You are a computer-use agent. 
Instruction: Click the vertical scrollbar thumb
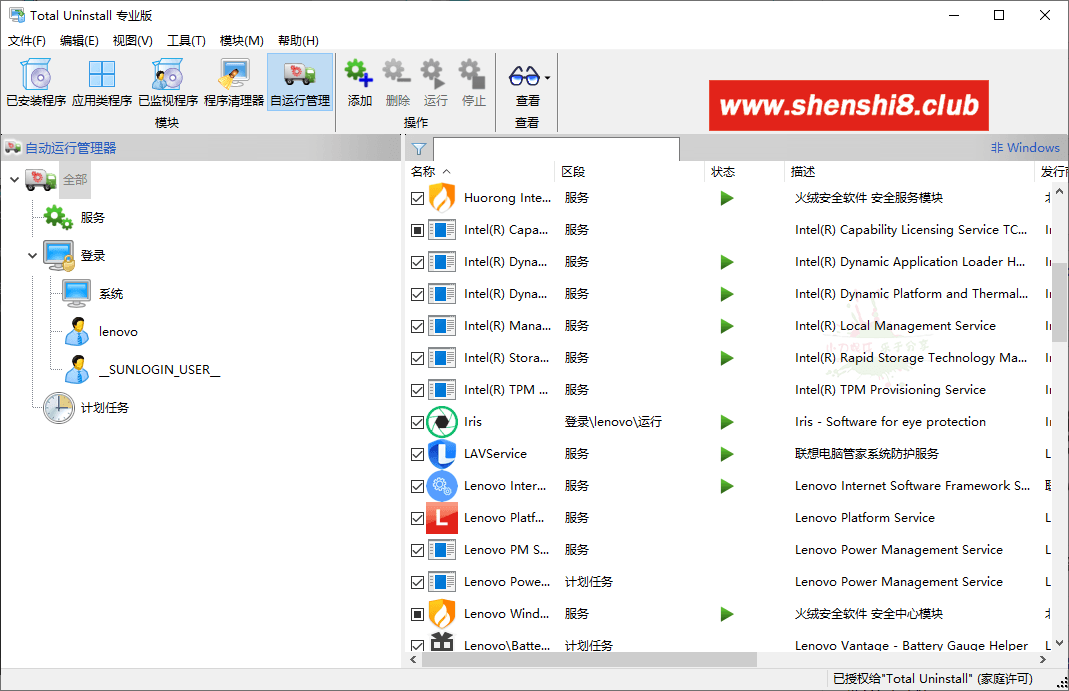[x=1059, y=303]
